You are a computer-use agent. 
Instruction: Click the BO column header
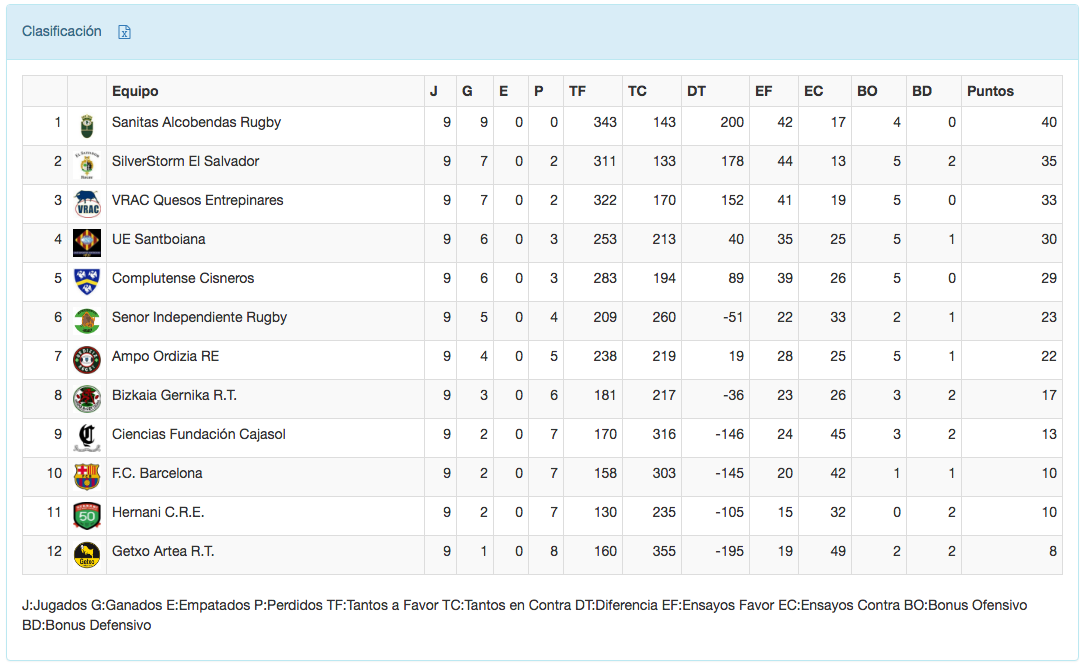click(x=867, y=91)
